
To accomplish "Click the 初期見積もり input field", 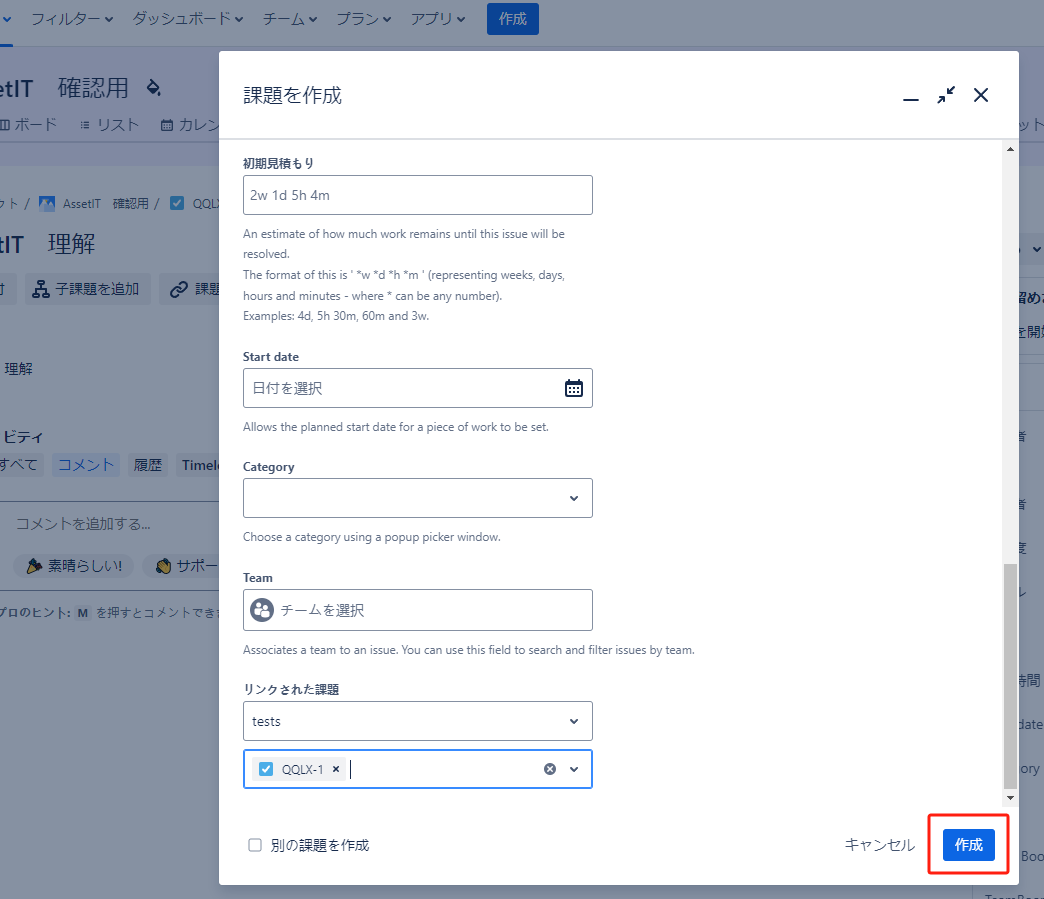I will [x=417, y=195].
